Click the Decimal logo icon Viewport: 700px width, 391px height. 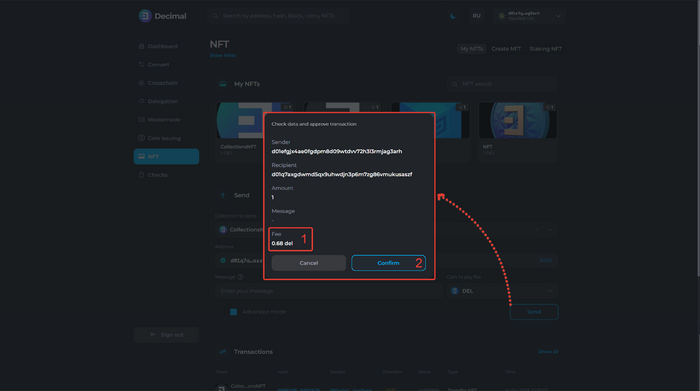[145, 16]
